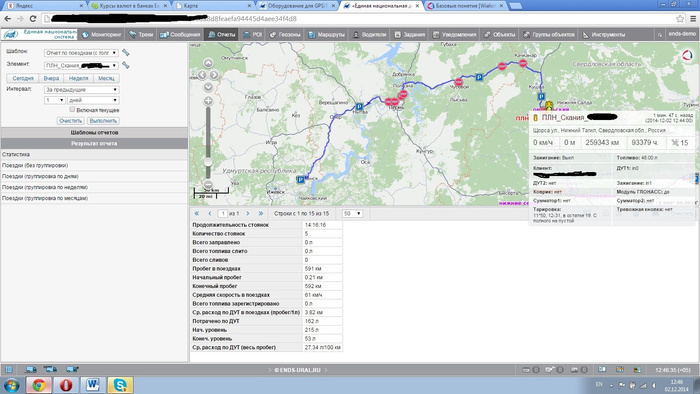Open the Шаблон report template dropdown
Viewport: 700px width, 394px height.
[x=81, y=53]
